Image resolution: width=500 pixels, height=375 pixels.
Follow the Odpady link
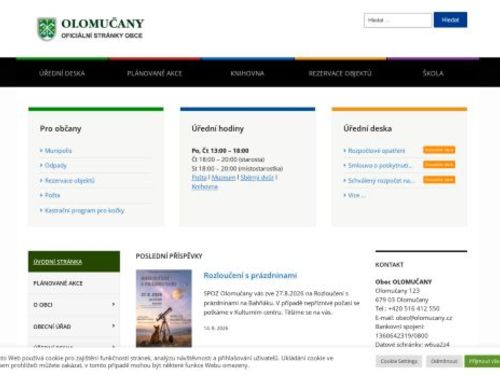(x=56, y=165)
